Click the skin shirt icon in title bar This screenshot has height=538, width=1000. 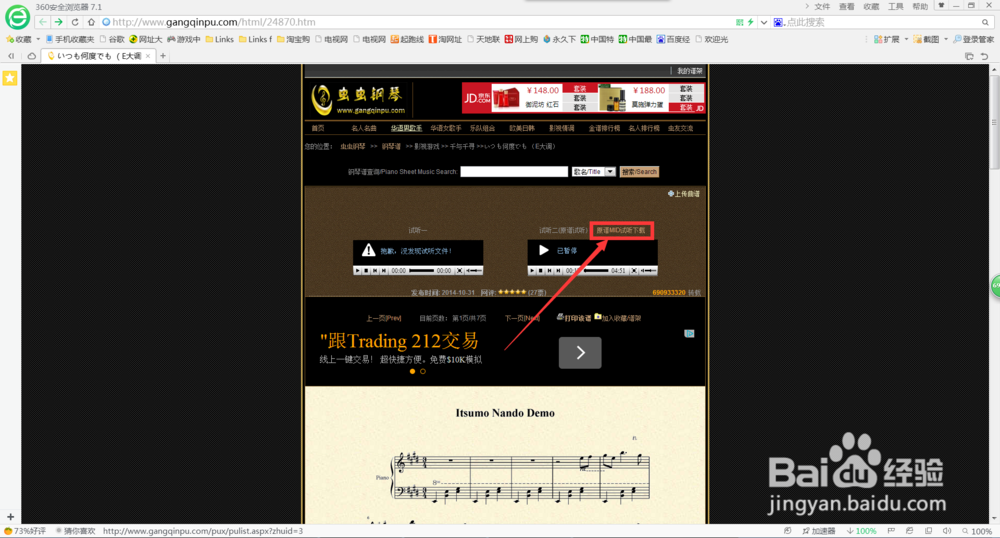[x=941, y=6]
